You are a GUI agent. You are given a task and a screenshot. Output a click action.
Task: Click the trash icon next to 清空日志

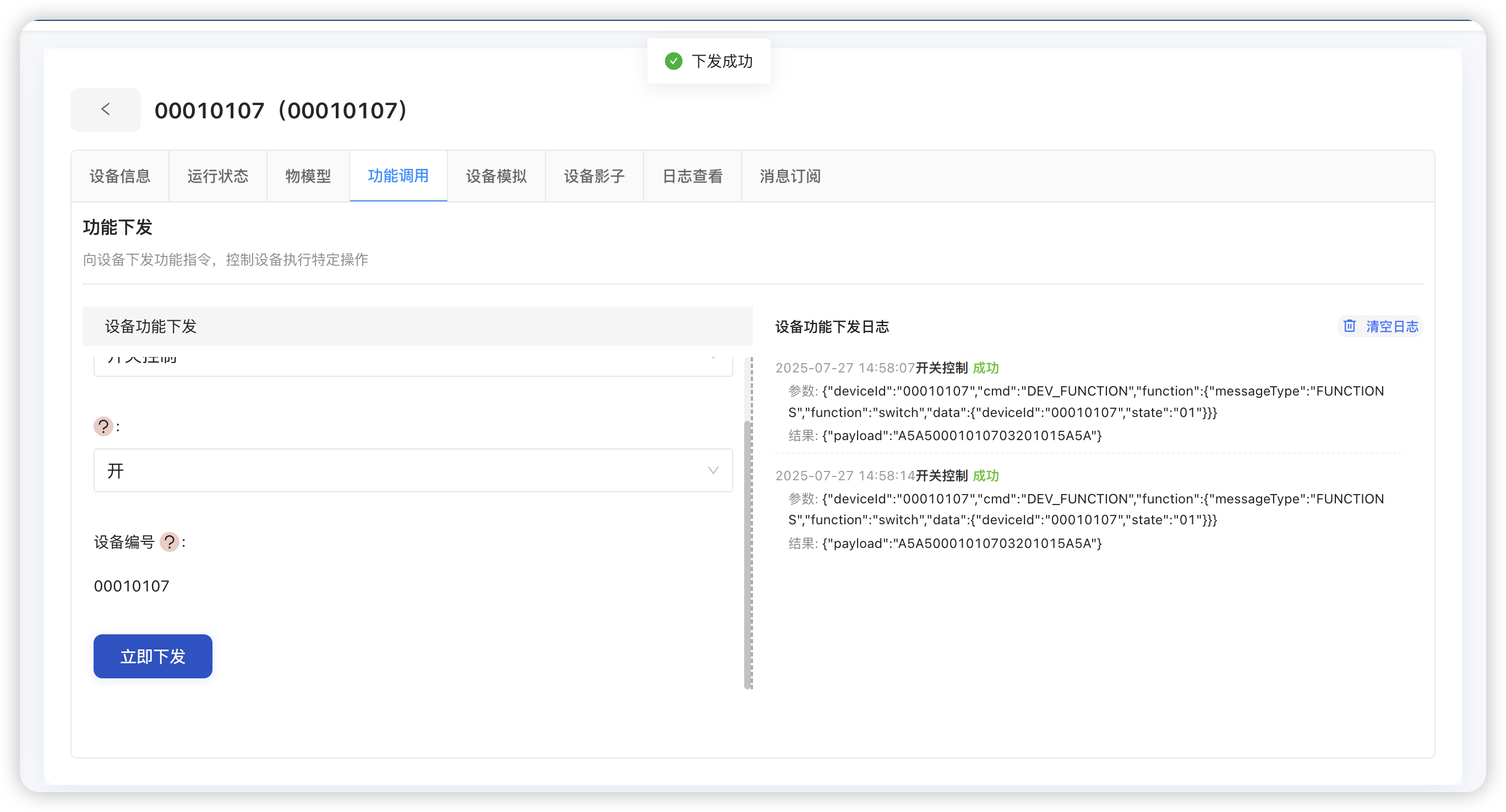pyautogui.click(x=1349, y=326)
